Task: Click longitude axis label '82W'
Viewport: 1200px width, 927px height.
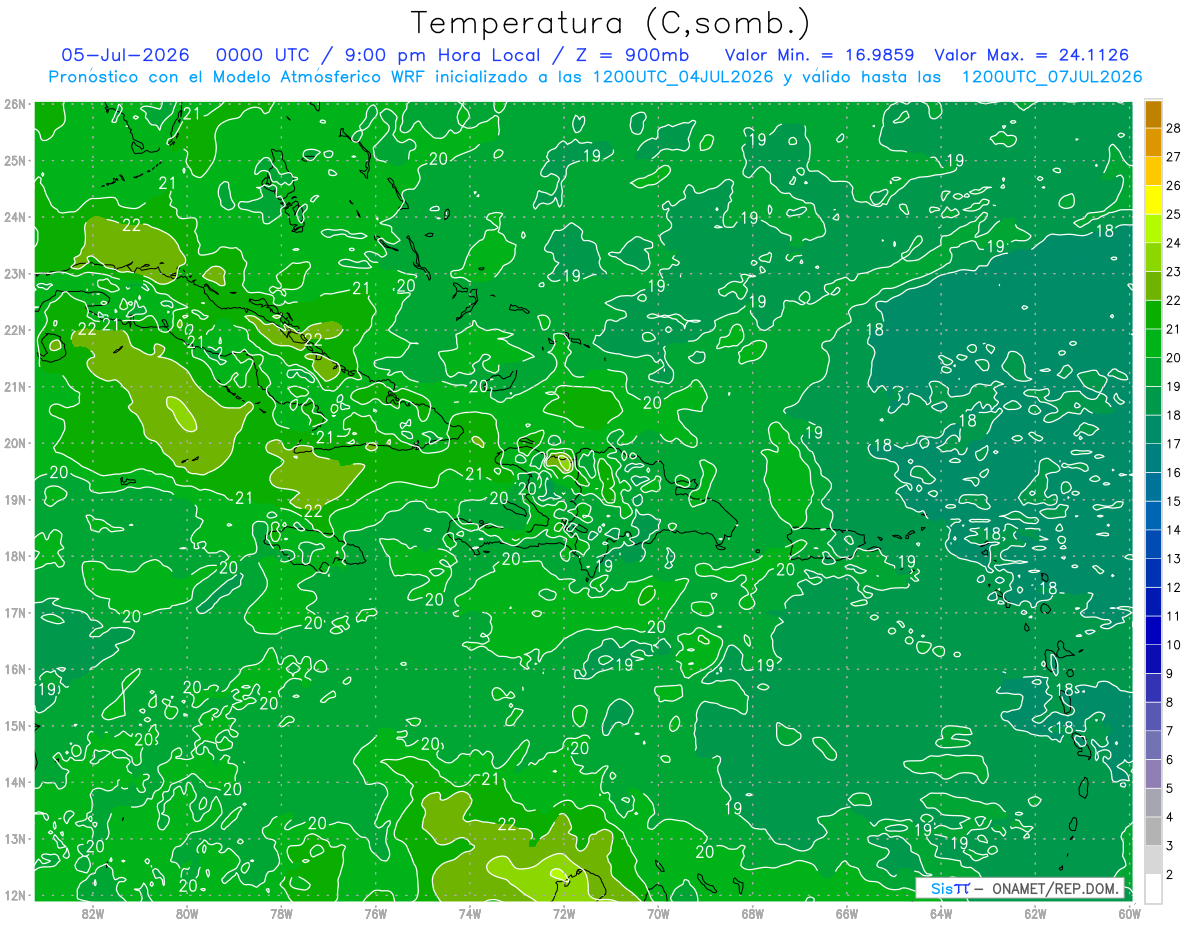Action: coord(93,913)
